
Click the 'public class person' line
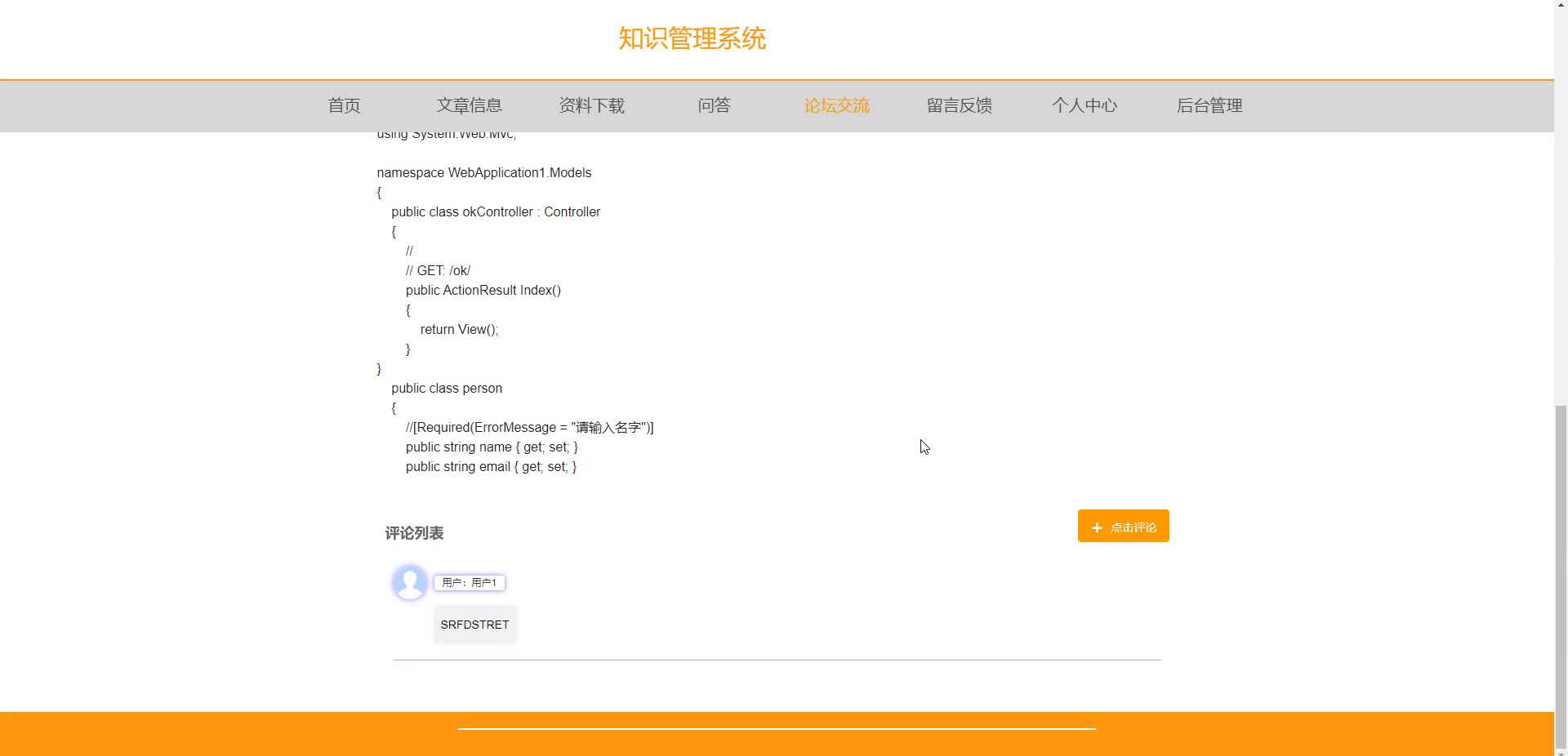447,388
